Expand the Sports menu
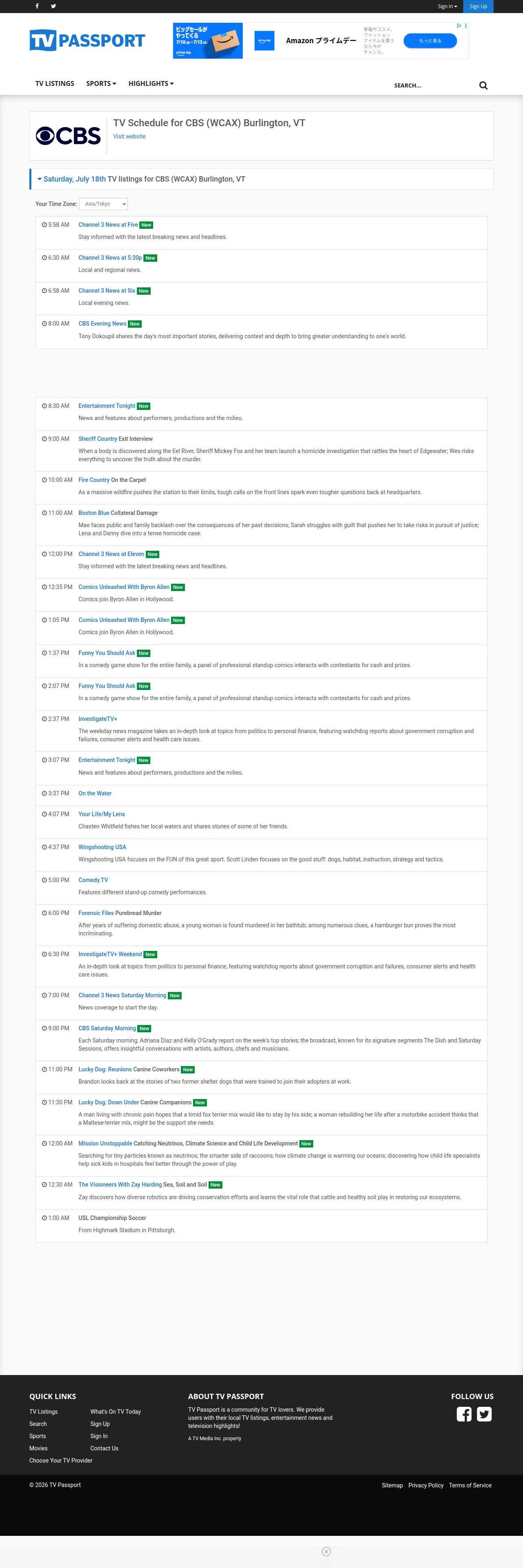The image size is (523, 1568). click(101, 83)
